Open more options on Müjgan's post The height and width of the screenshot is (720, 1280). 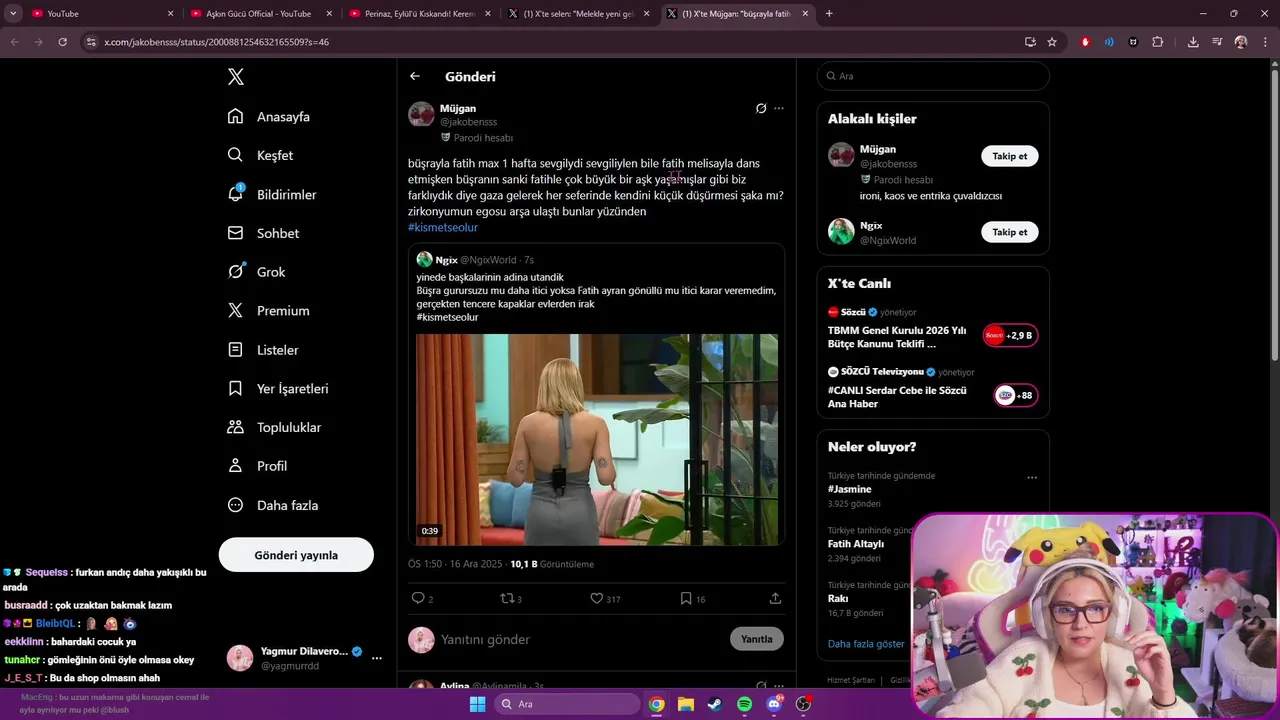click(779, 108)
